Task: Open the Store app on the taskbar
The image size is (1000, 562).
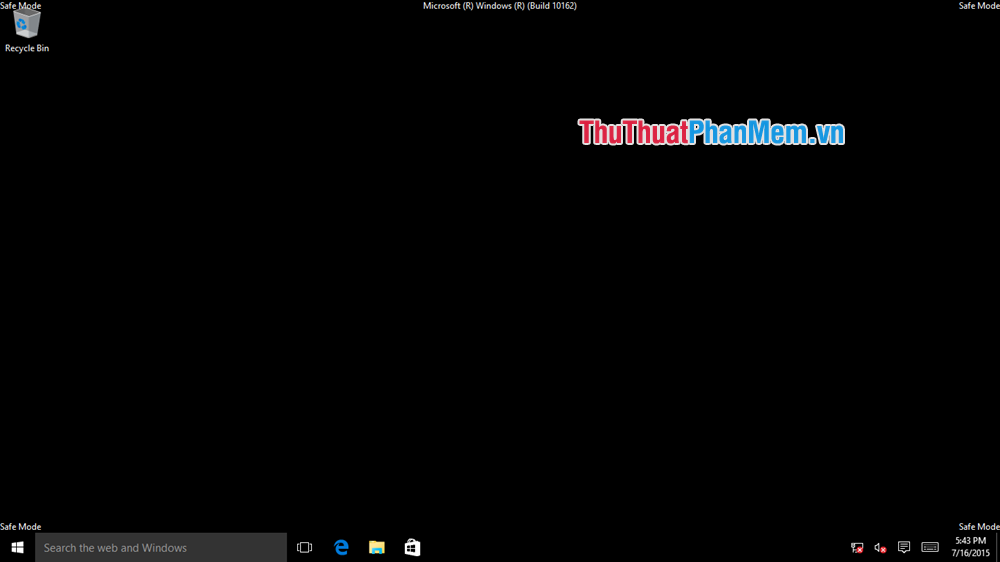Action: [x=413, y=547]
